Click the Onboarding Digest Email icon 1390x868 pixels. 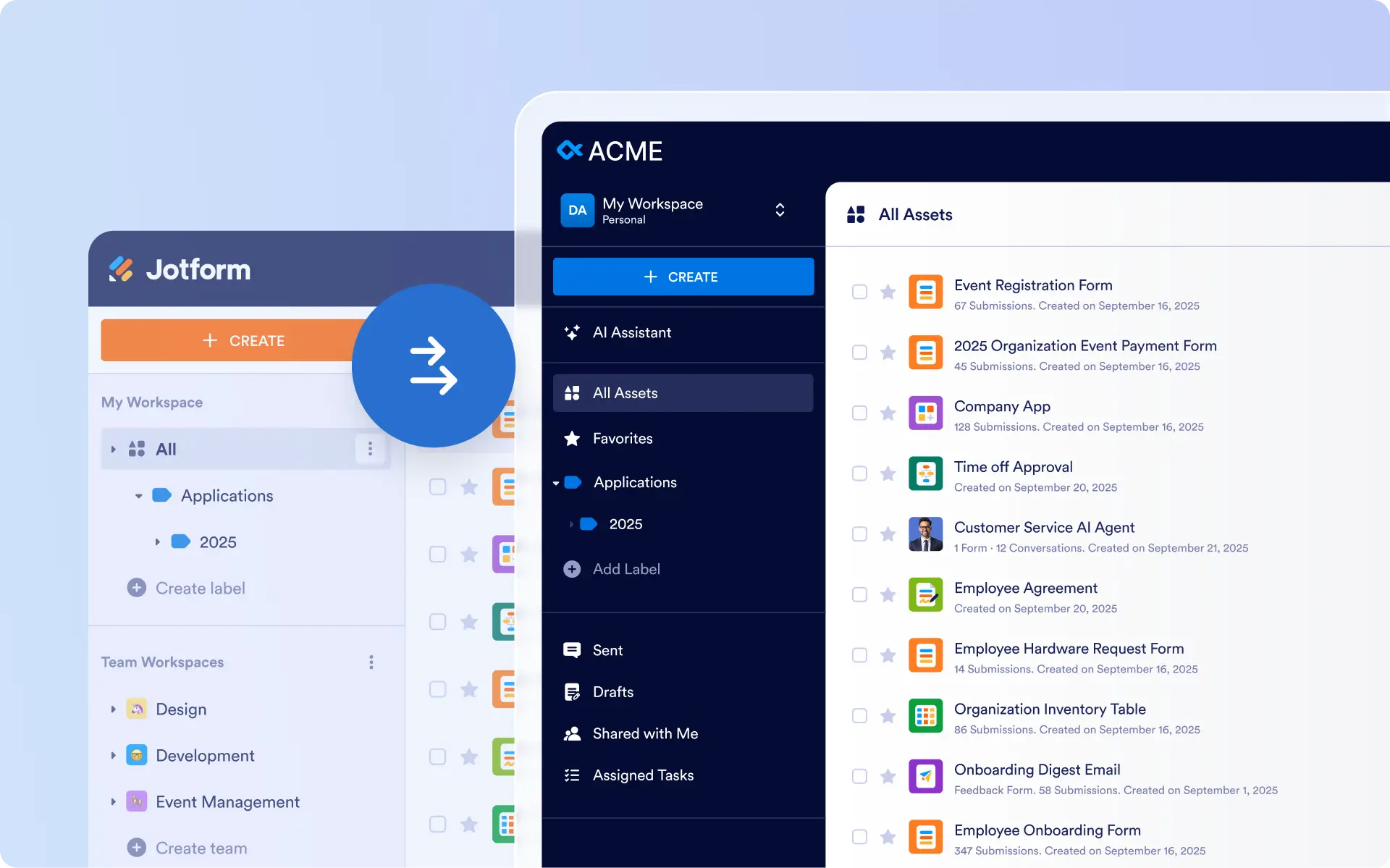tap(925, 777)
